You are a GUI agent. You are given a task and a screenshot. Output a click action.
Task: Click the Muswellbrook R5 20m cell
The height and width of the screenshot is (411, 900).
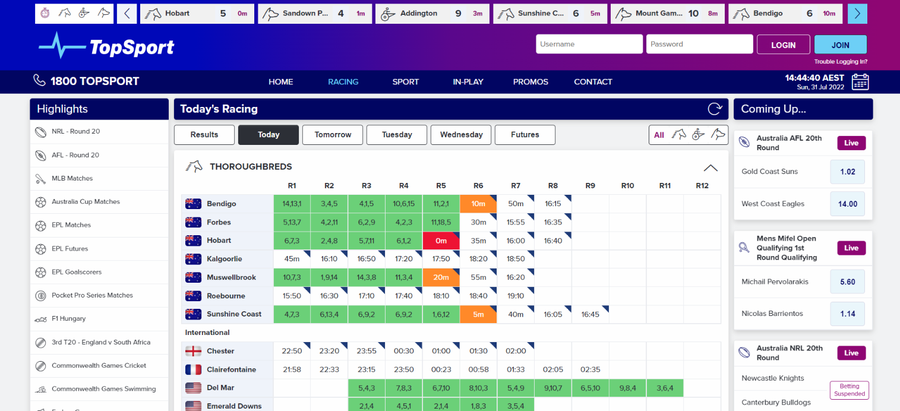pos(441,277)
